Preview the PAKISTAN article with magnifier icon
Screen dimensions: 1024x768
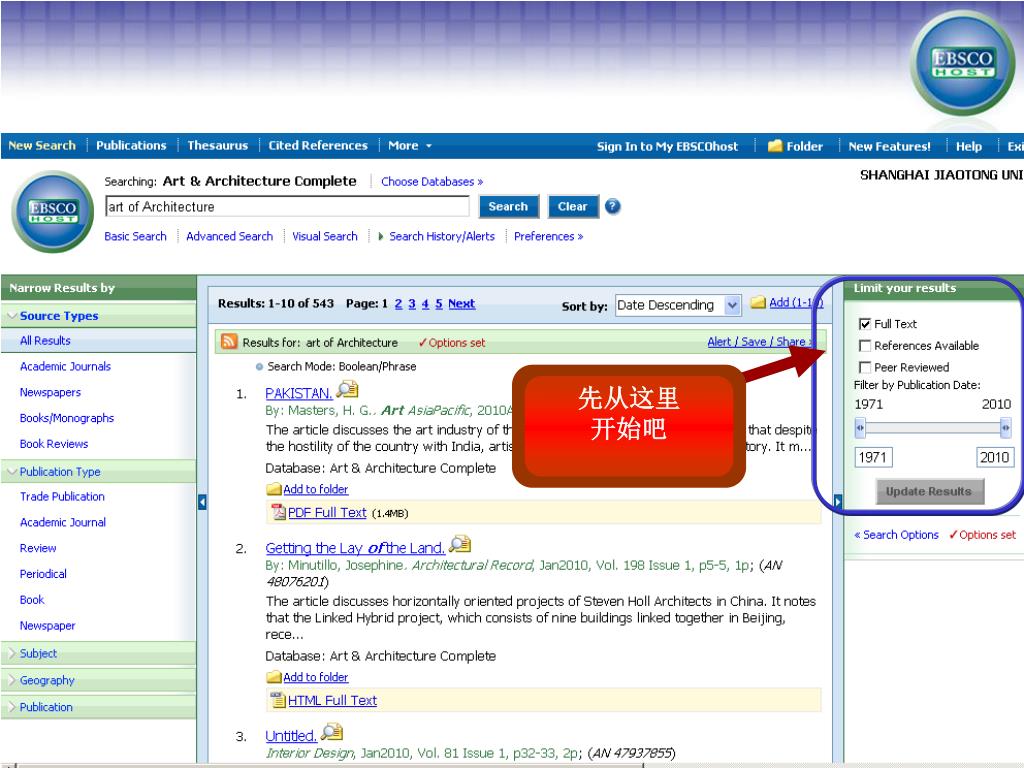(x=348, y=389)
